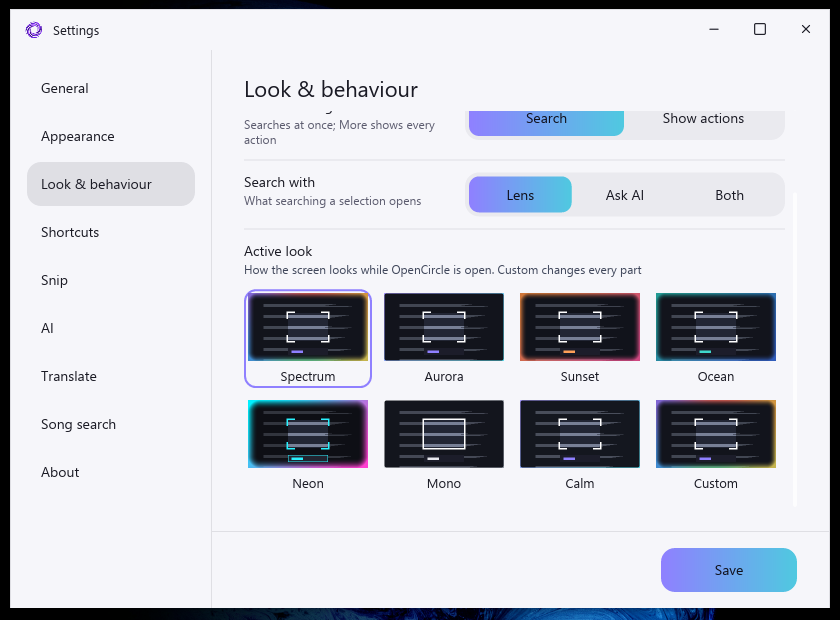Close the Settings window
This screenshot has width=840, height=620.
click(806, 29)
